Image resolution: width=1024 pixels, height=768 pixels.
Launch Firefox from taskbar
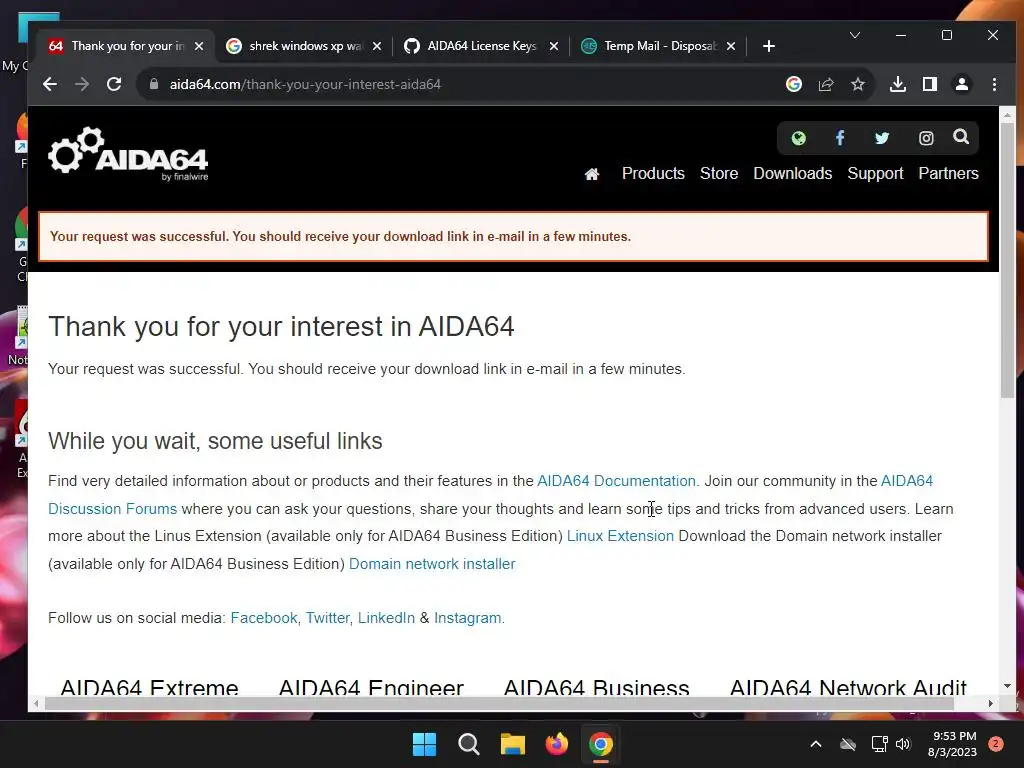coord(556,744)
